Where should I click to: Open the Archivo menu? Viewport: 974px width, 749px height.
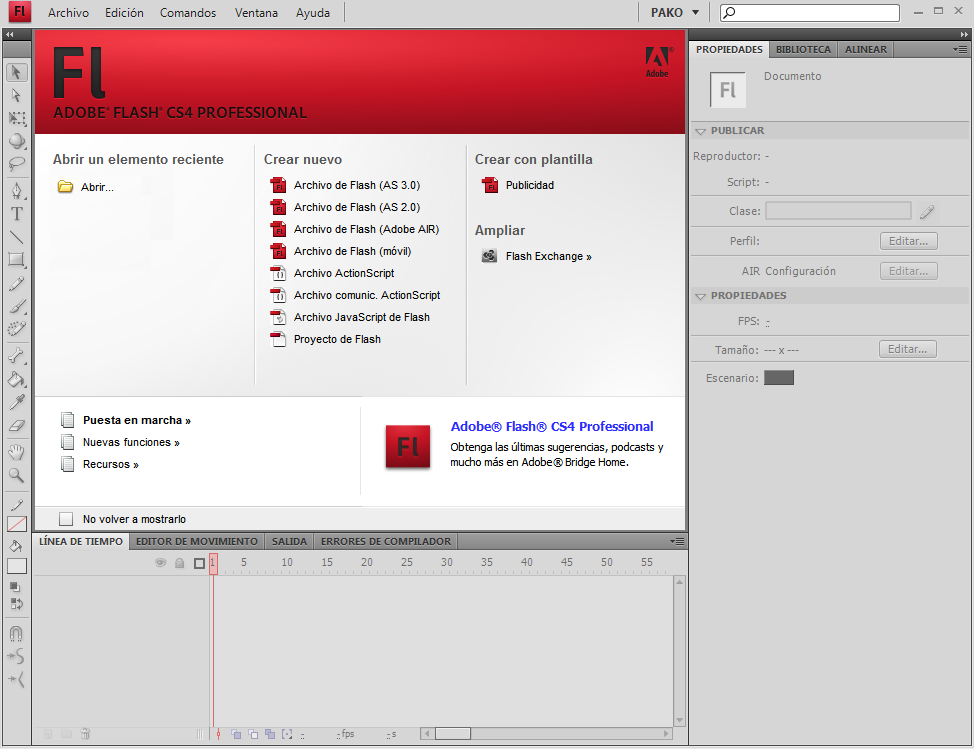tap(68, 12)
